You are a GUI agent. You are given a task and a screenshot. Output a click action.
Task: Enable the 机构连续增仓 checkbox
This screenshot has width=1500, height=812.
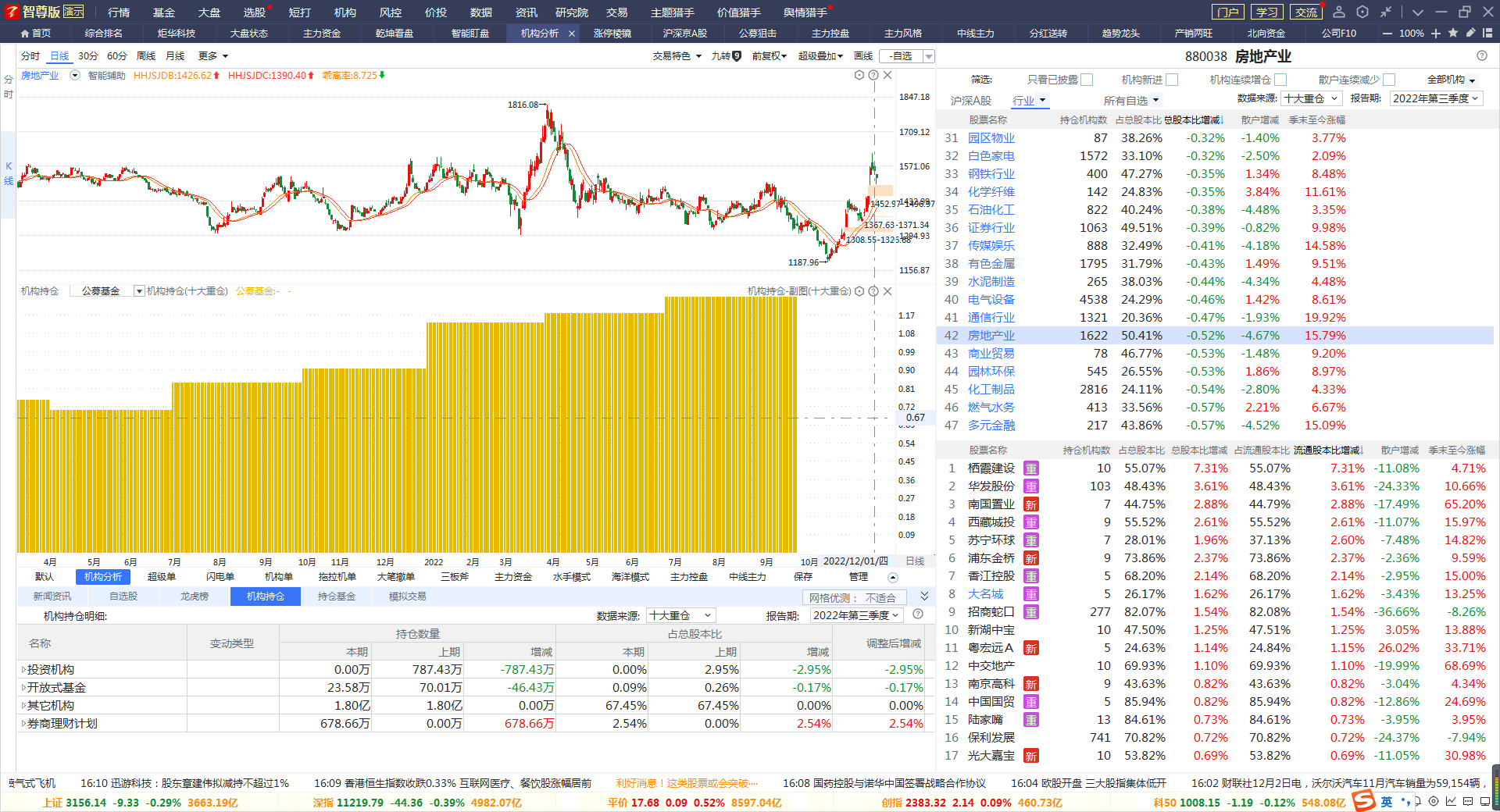pyautogui.click(x=1280, y=80)
